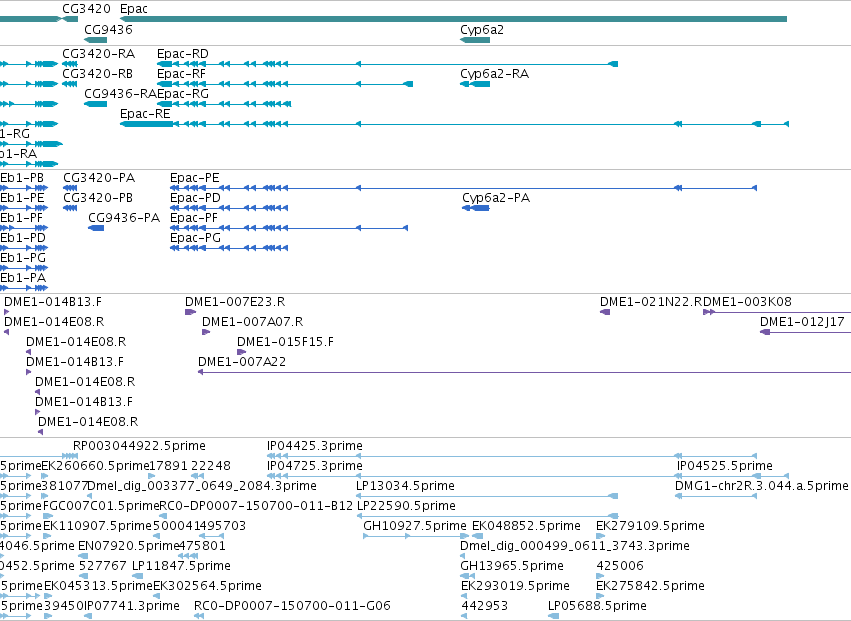Select the Eb1-PB protein label
This screenshot has width=851, height=621.
pyautogui.click(x=22, y=178)
